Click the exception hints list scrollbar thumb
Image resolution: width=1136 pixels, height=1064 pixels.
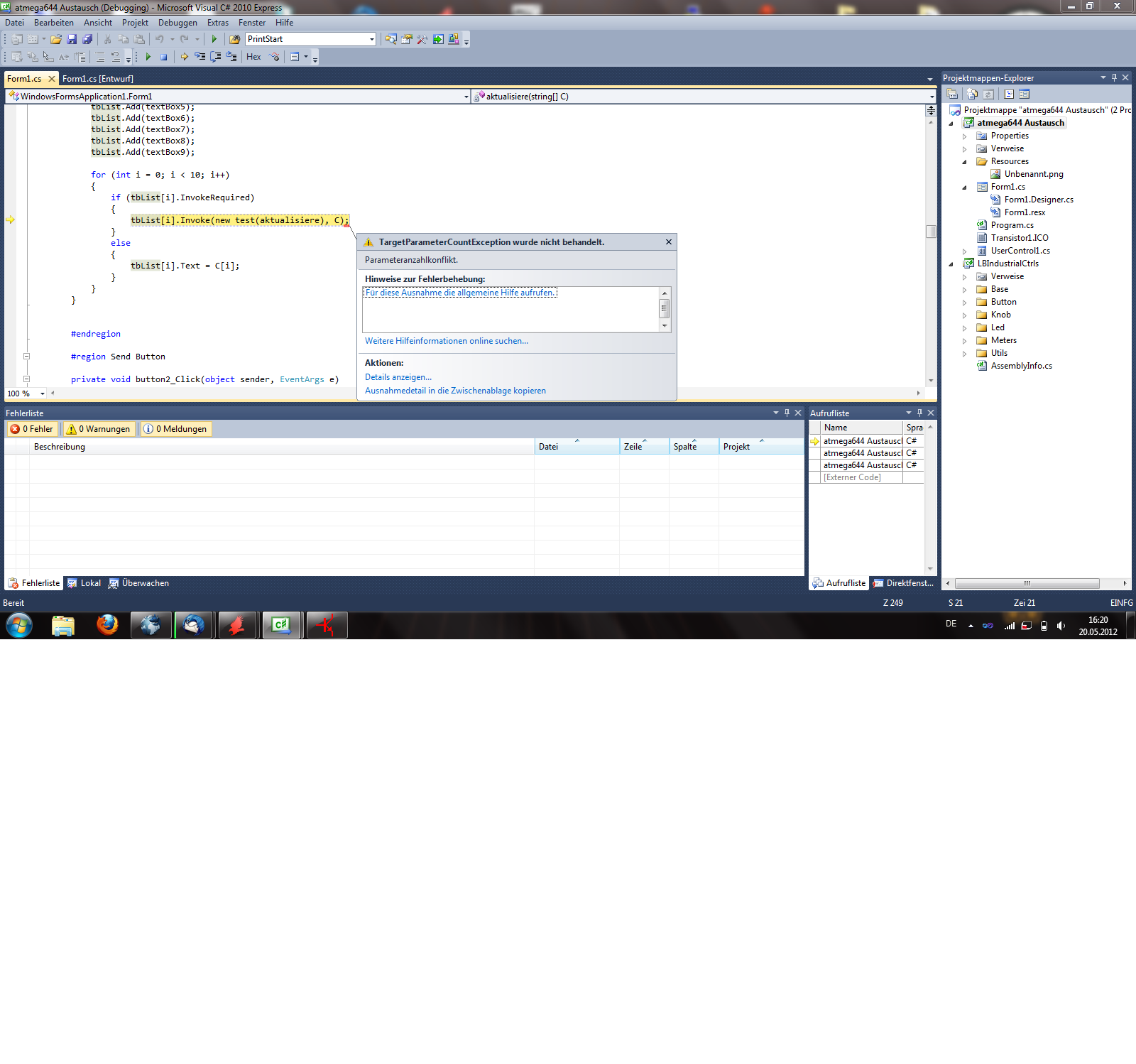click(x=665, y=308)
